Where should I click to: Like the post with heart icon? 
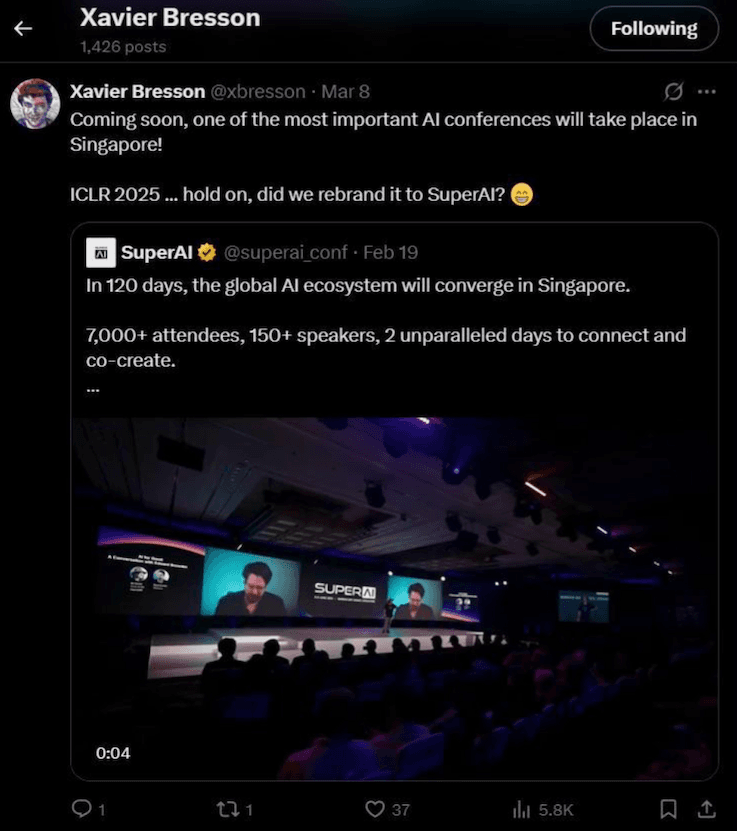click(x=375, y=809)
